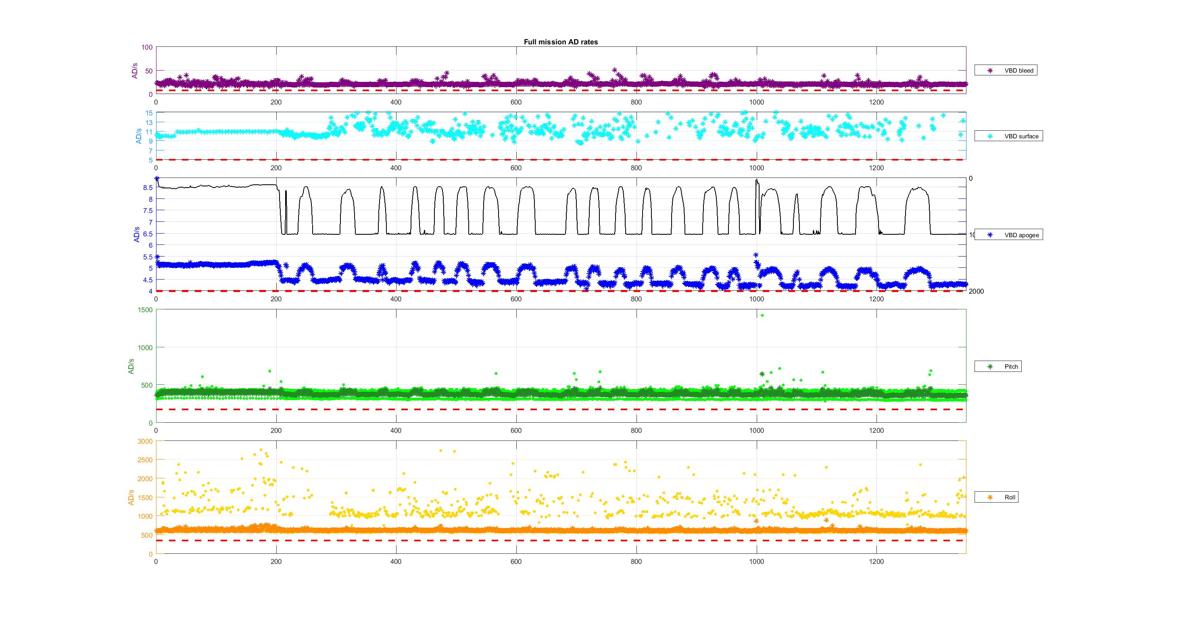The height and width of the screenshot is (622, 1200).
Task: Click the '8.5' tick on apogee axis
Action: pos(147,188)
